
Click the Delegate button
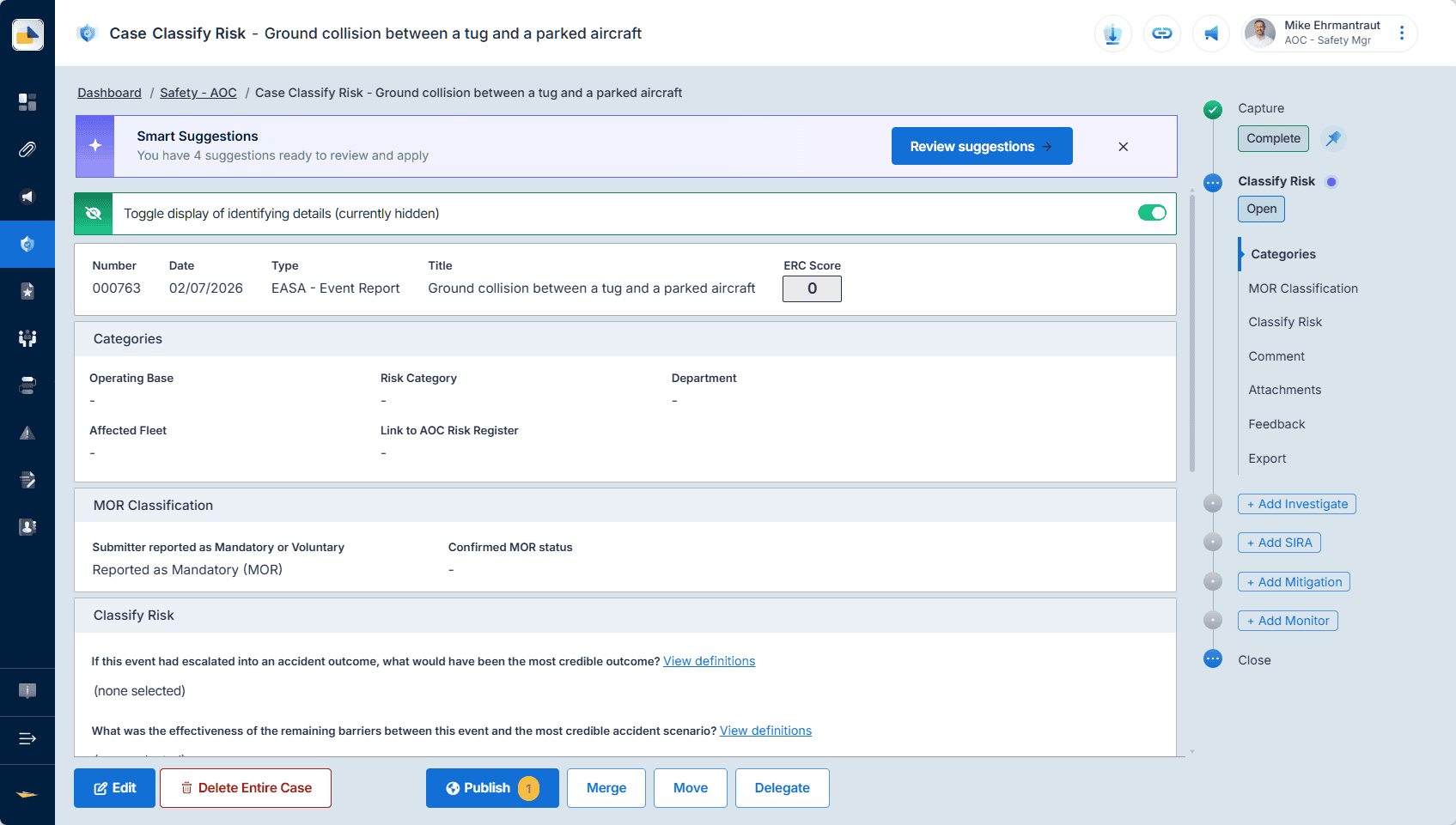click(x=783, y=788)
